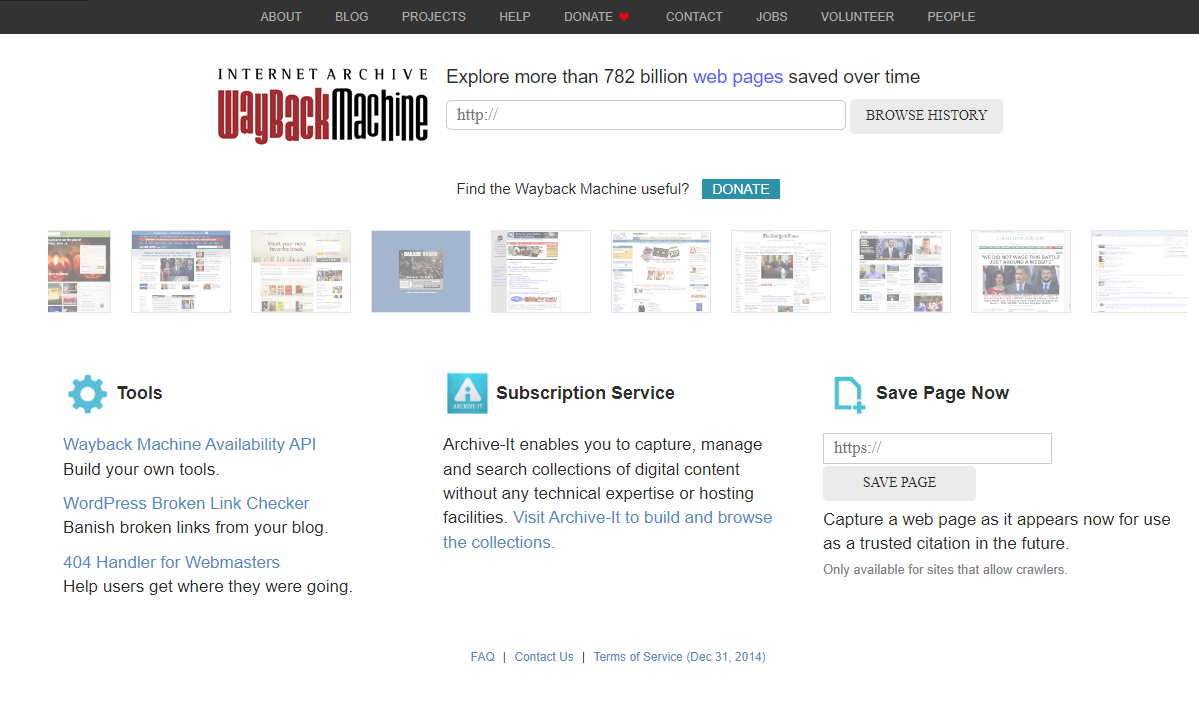
Task: Click the Subscription Service heading
Action: (585, 393)
